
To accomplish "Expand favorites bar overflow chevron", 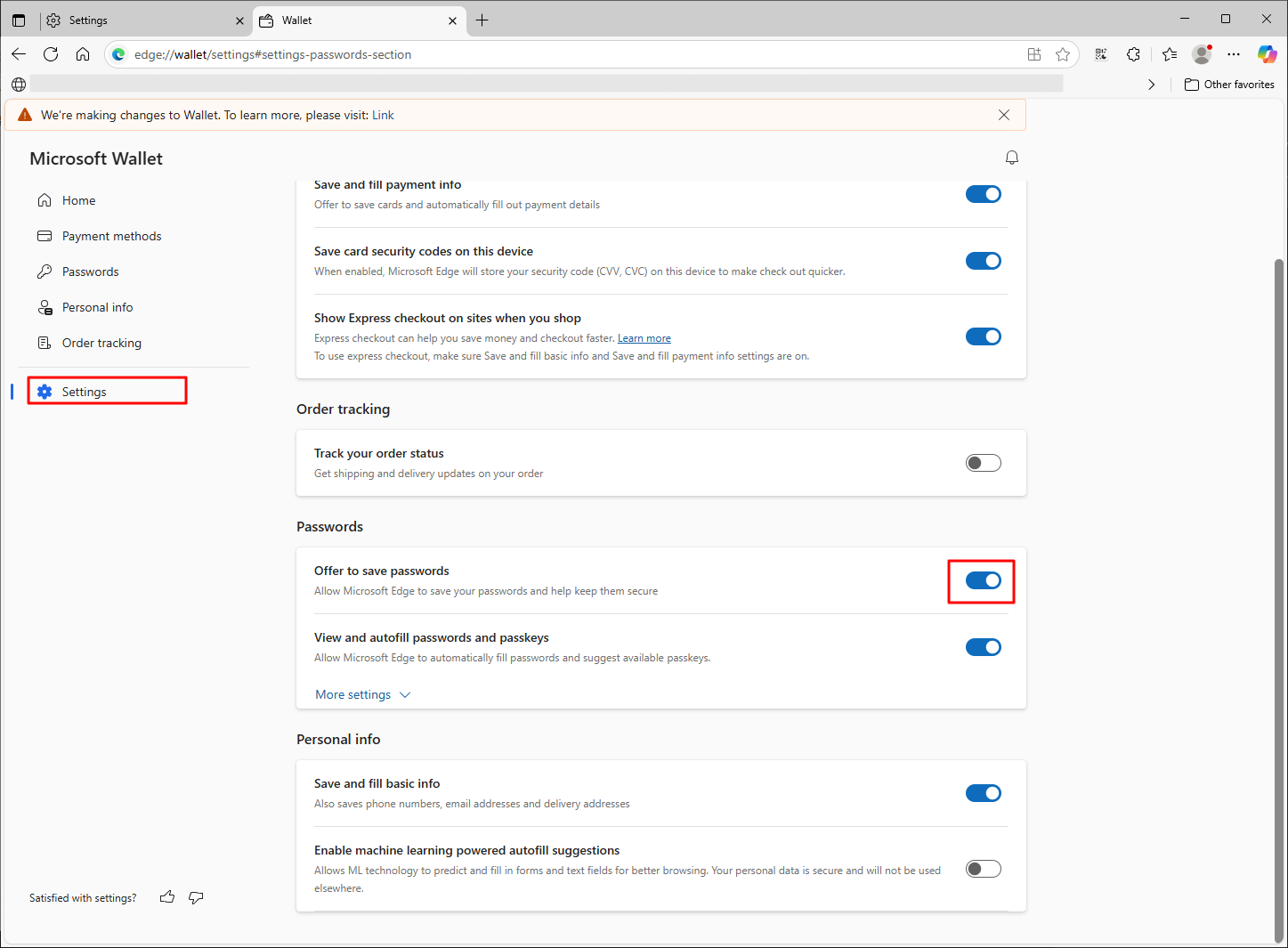I will 1152,85.
